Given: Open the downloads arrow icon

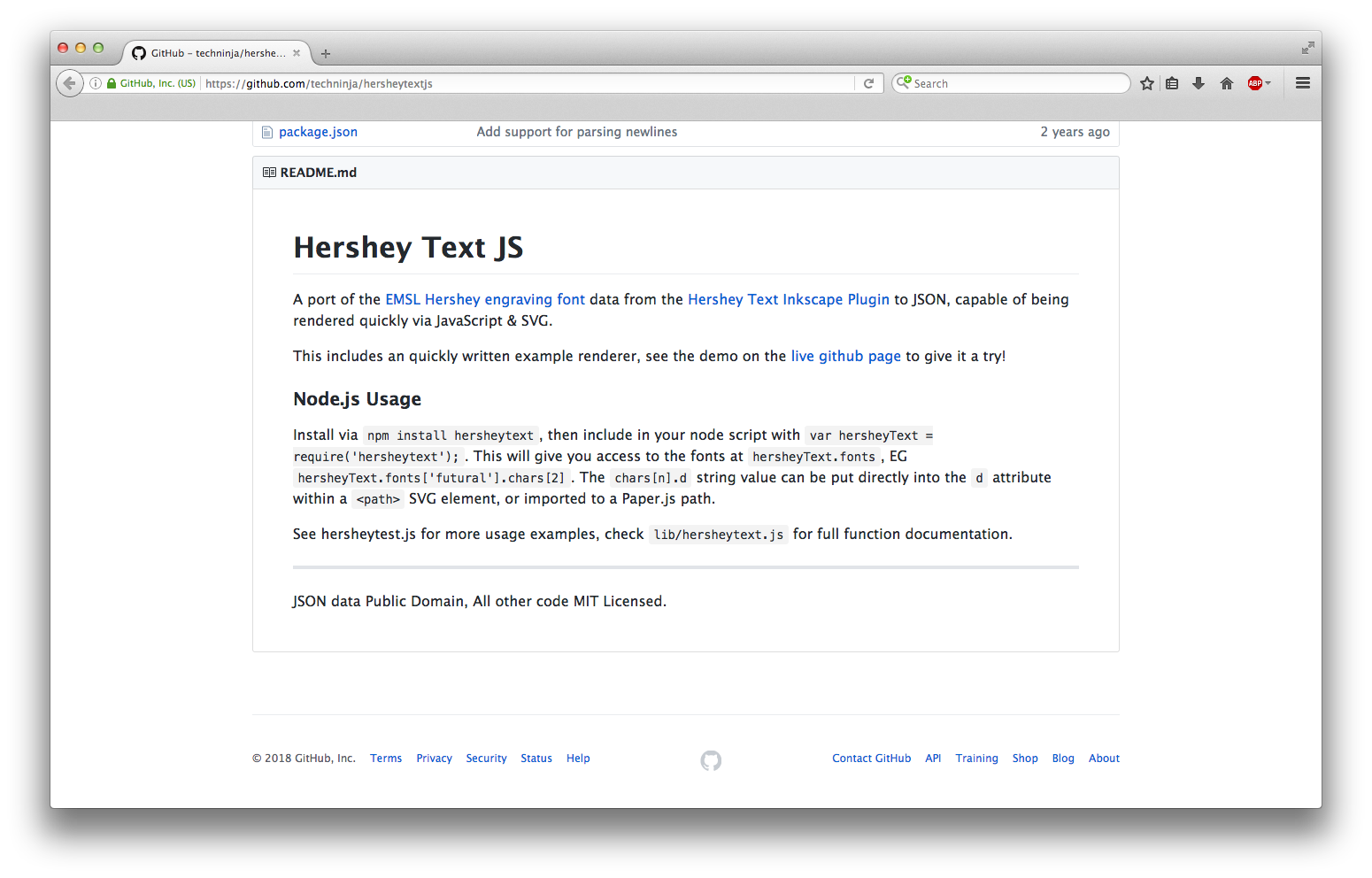Looking at the screenshot, I should 1199,83.
